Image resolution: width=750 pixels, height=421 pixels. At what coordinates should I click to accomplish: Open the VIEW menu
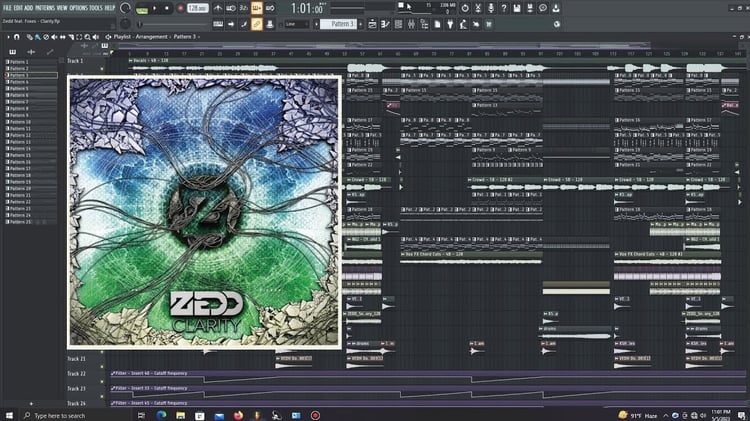62,8
